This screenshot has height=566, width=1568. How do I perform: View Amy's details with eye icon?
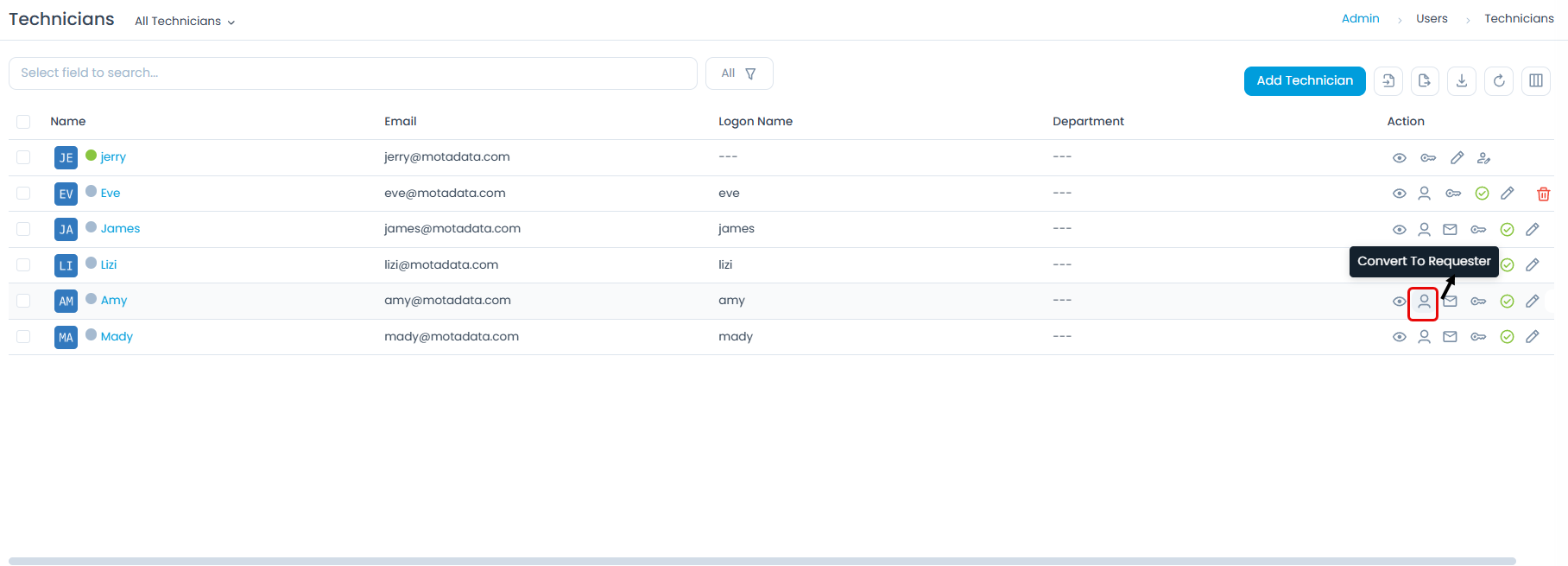[x=1400, y=302]
